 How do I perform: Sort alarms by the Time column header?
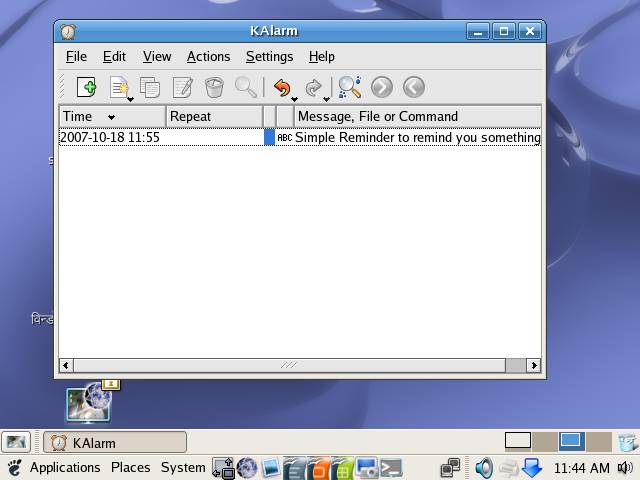tap(110, 116)
